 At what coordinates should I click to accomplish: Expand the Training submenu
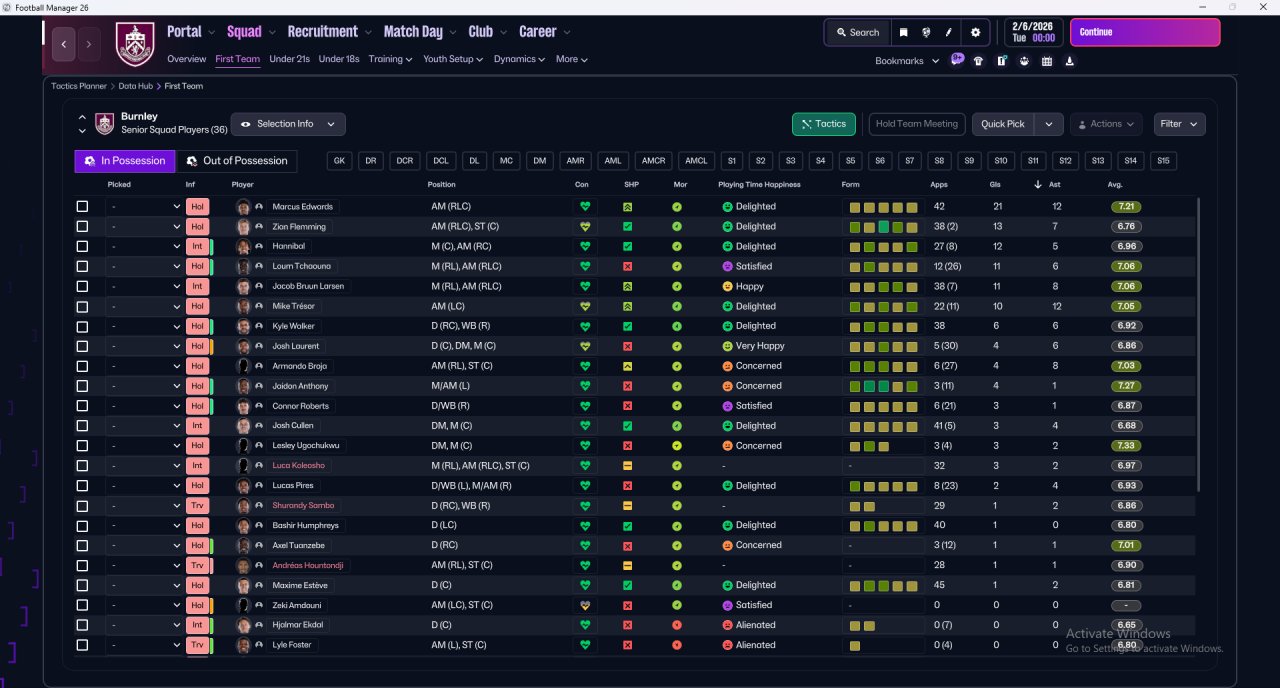(390, 59)
